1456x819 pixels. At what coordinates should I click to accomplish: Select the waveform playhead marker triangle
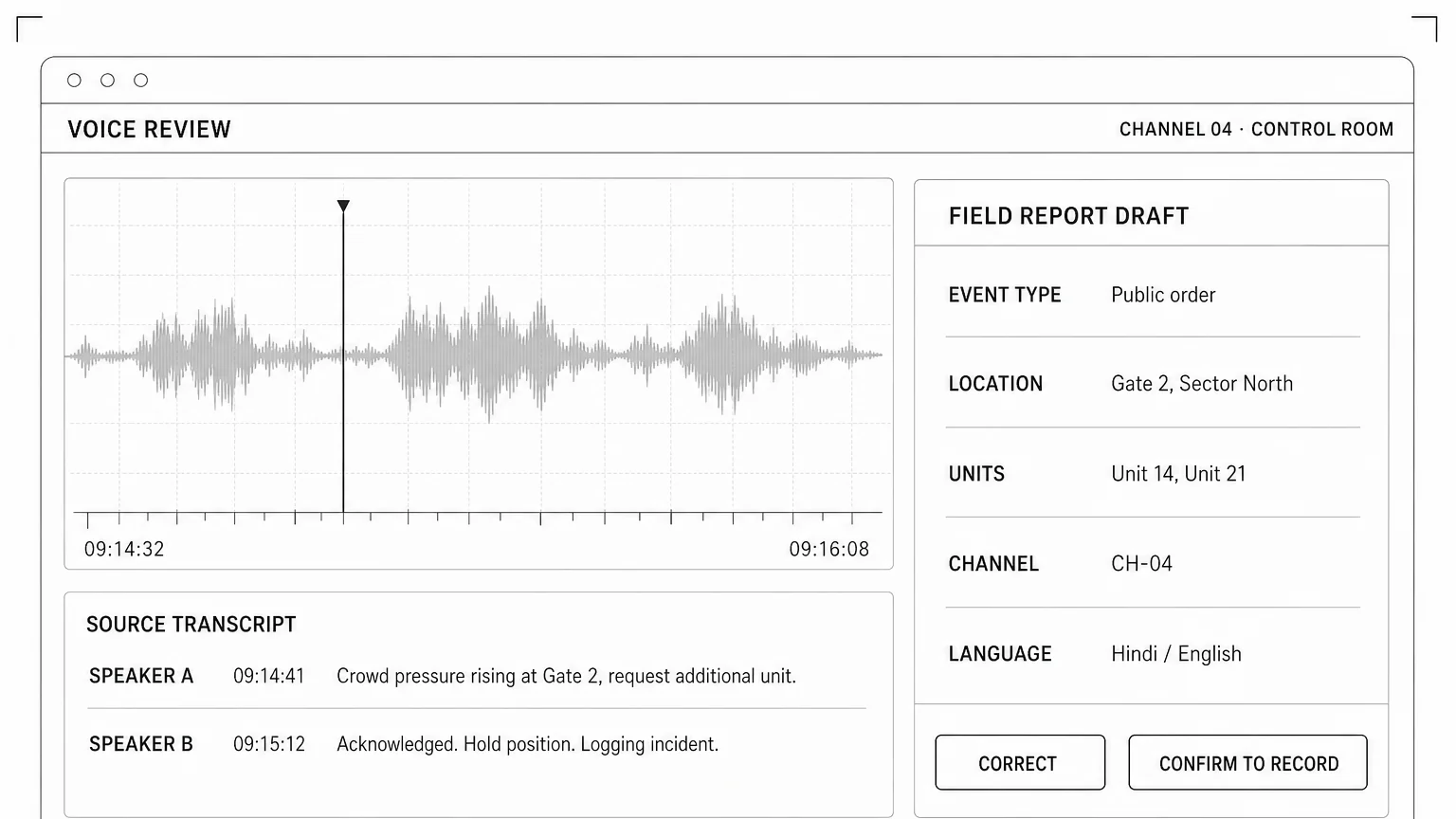(x=343, y=206)
